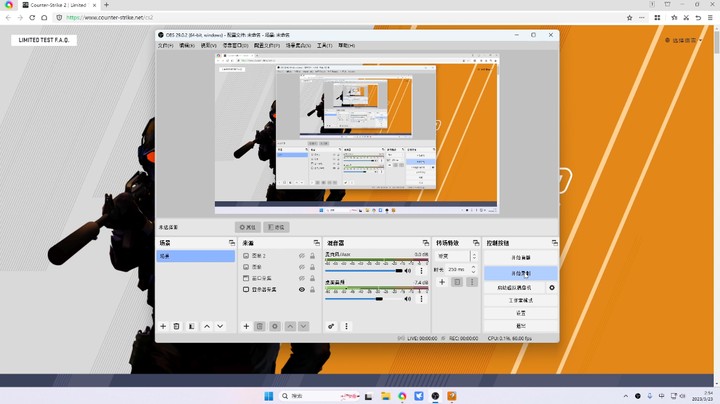Open the OBS icon in the taskbar
Viewport: 720px width, 404px height.
coord(435,396)
